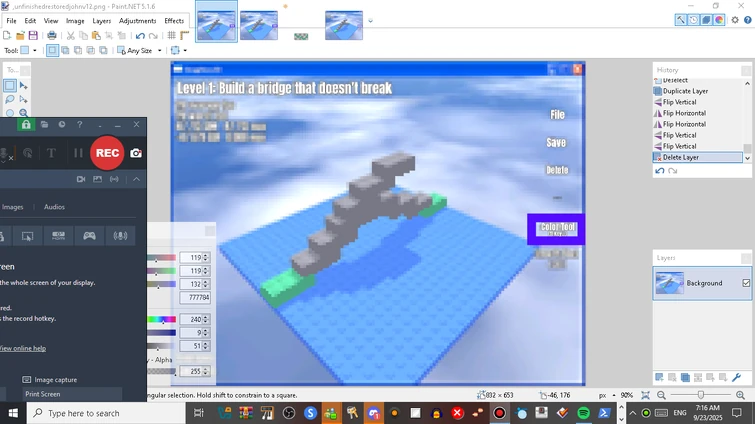Toggle the History window icon
Image resolution: width=755 pixels, height=424 pixels.
coord(693,20)
